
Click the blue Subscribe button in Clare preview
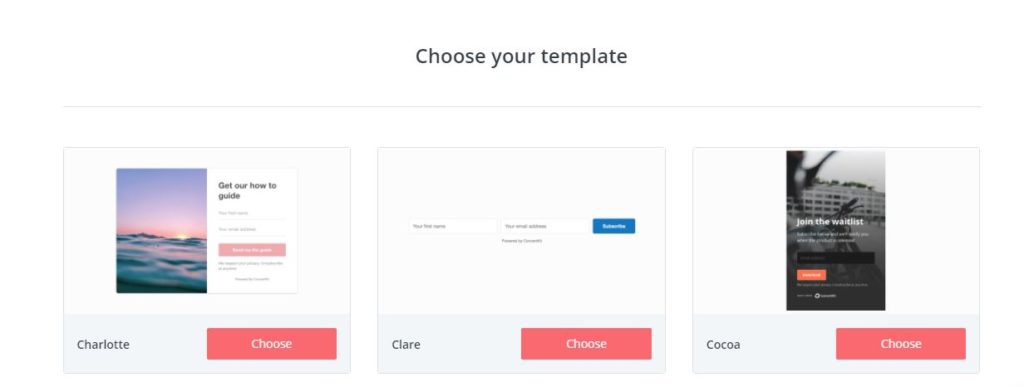click(x=614, y=226)
